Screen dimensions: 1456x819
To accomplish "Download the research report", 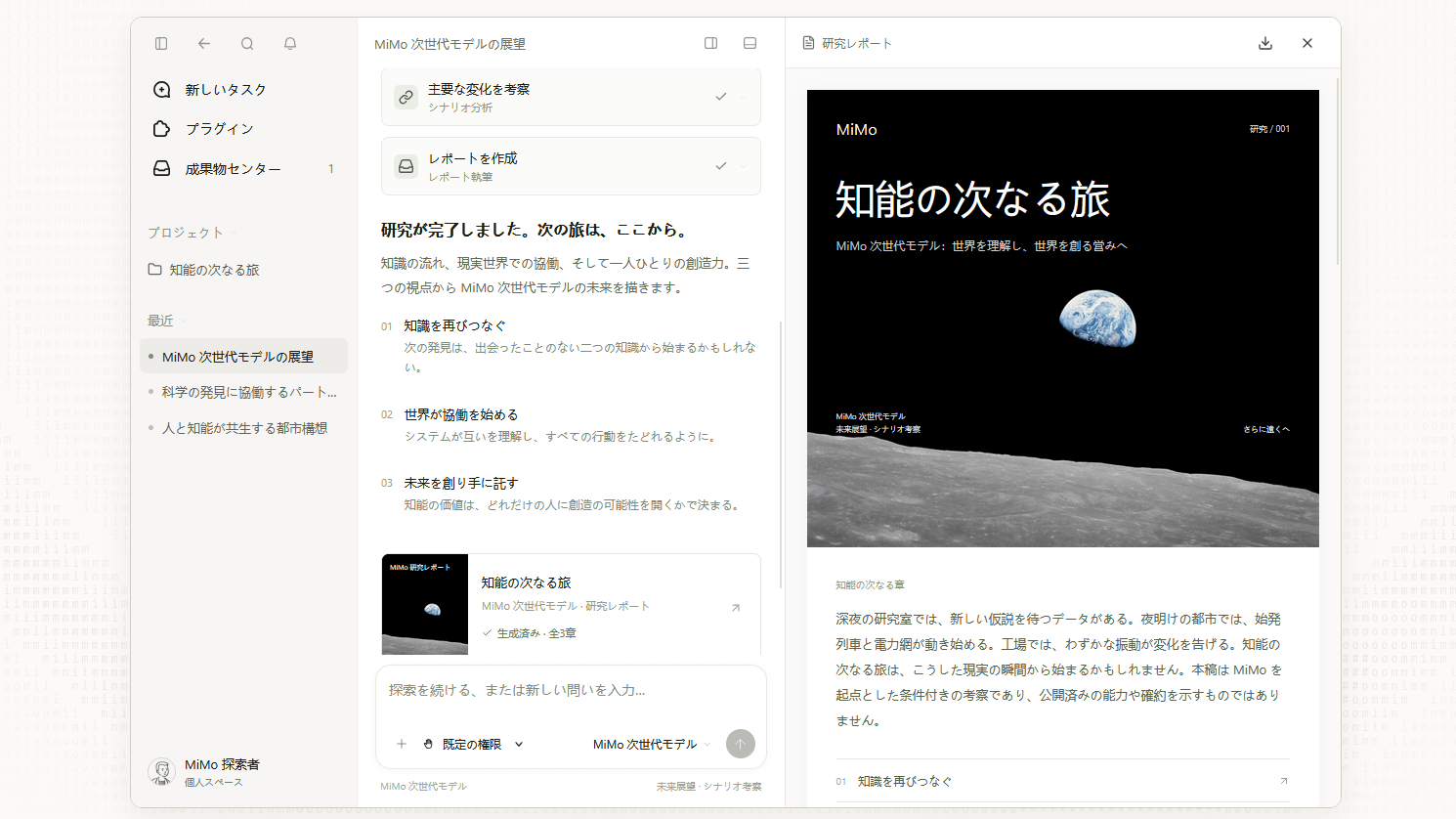I will pyautogui.click(x=1265, y=43).
